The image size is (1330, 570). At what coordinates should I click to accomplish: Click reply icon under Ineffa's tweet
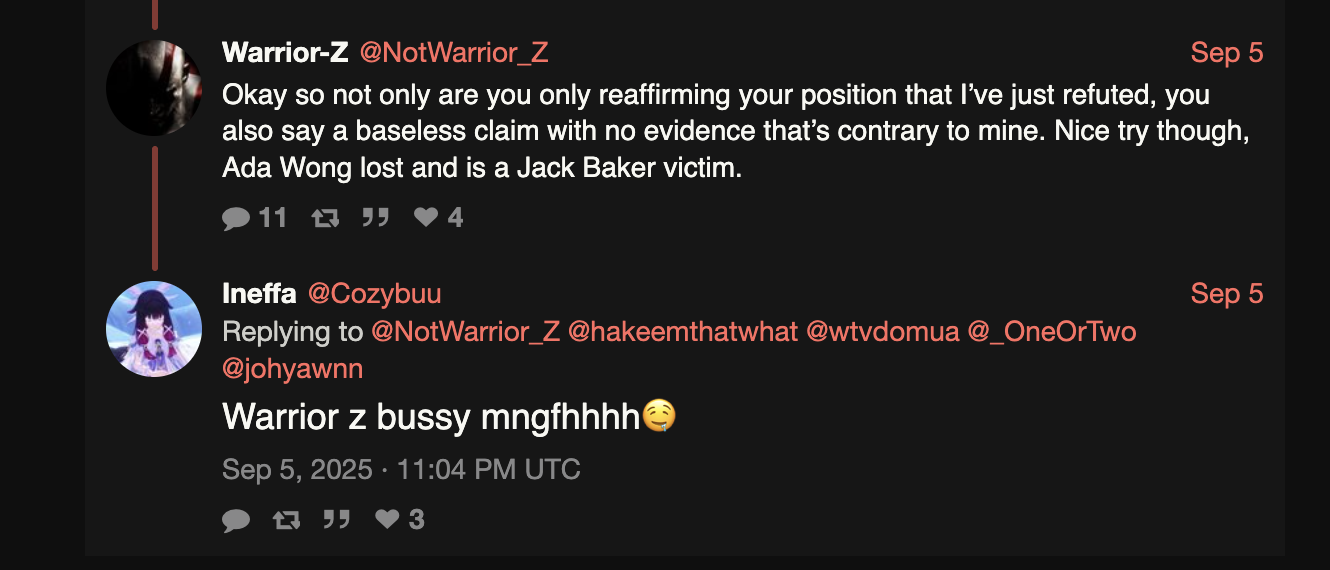tap(236, 520)
